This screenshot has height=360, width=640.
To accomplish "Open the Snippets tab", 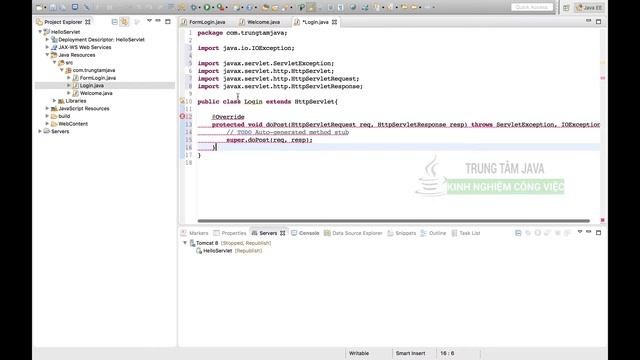I will pyautogui.click(x=402, y=233).
